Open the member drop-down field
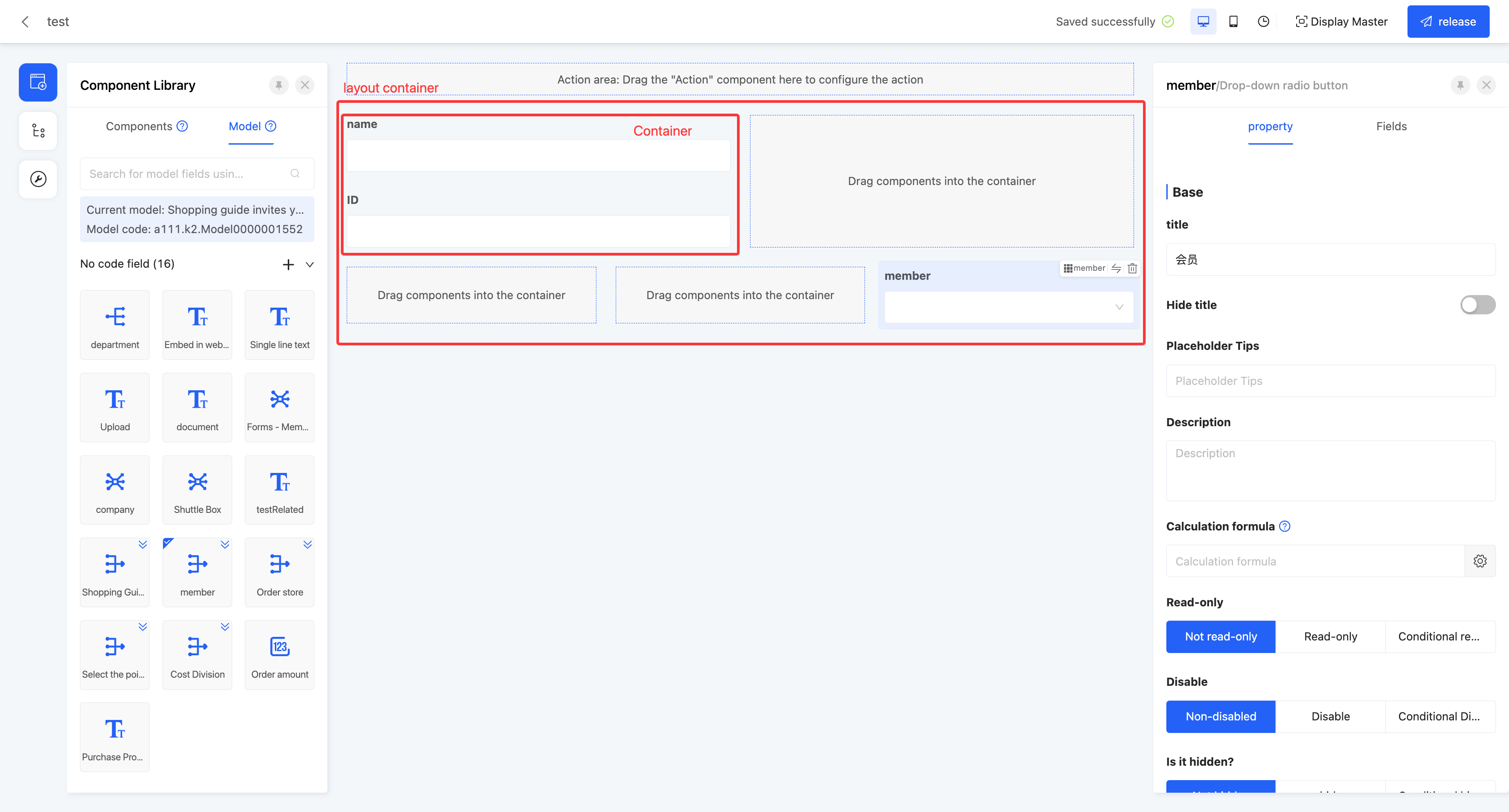Screen dimensions: 1509x812 (1008, 307)
